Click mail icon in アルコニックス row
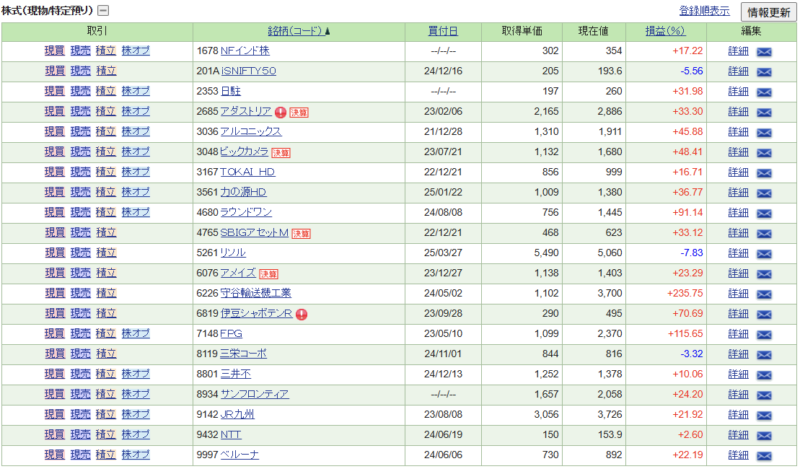 click(x=764, y=132)
